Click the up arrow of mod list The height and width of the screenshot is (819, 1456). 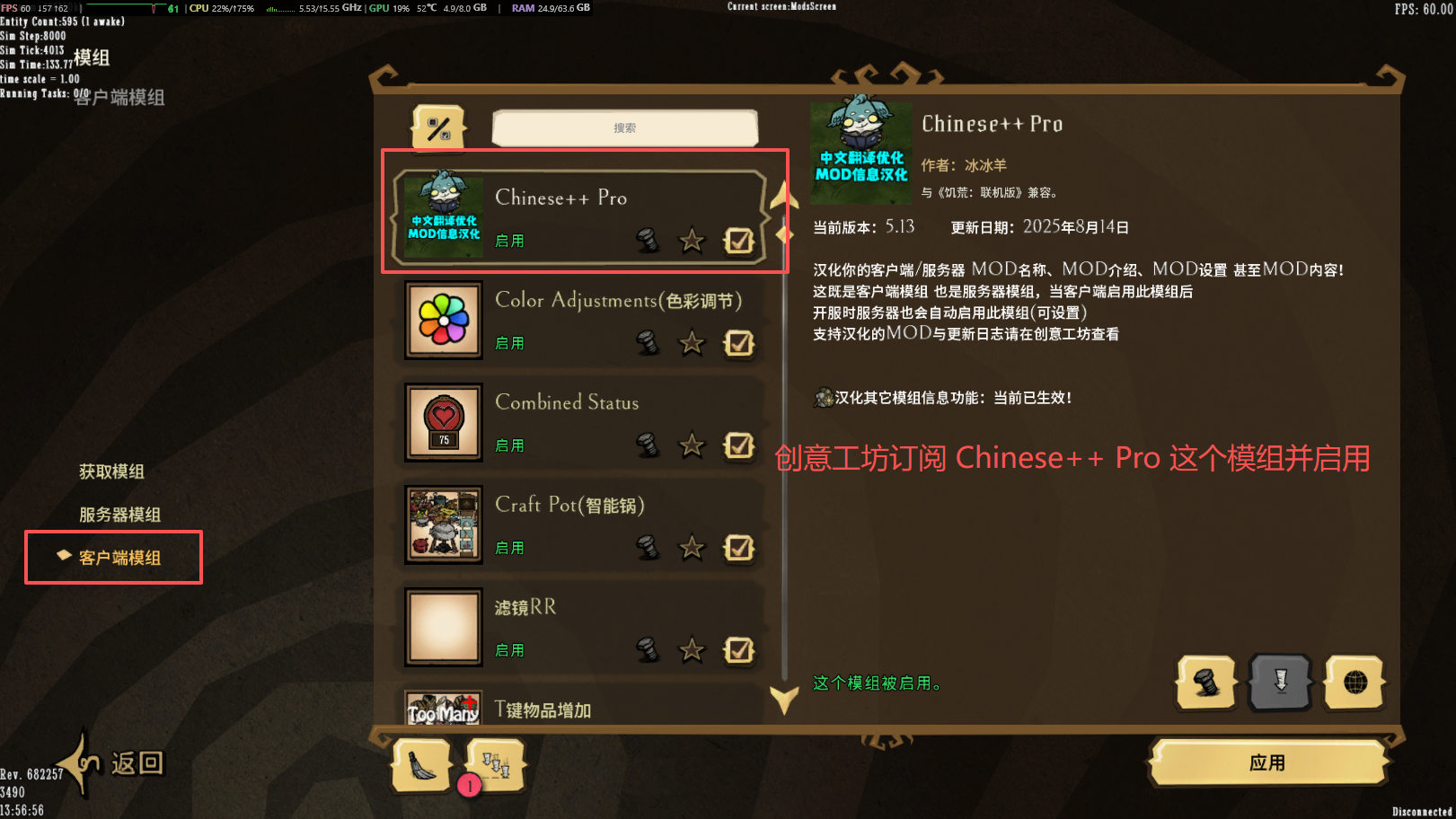pyautogui.click(x=784, y=195)
